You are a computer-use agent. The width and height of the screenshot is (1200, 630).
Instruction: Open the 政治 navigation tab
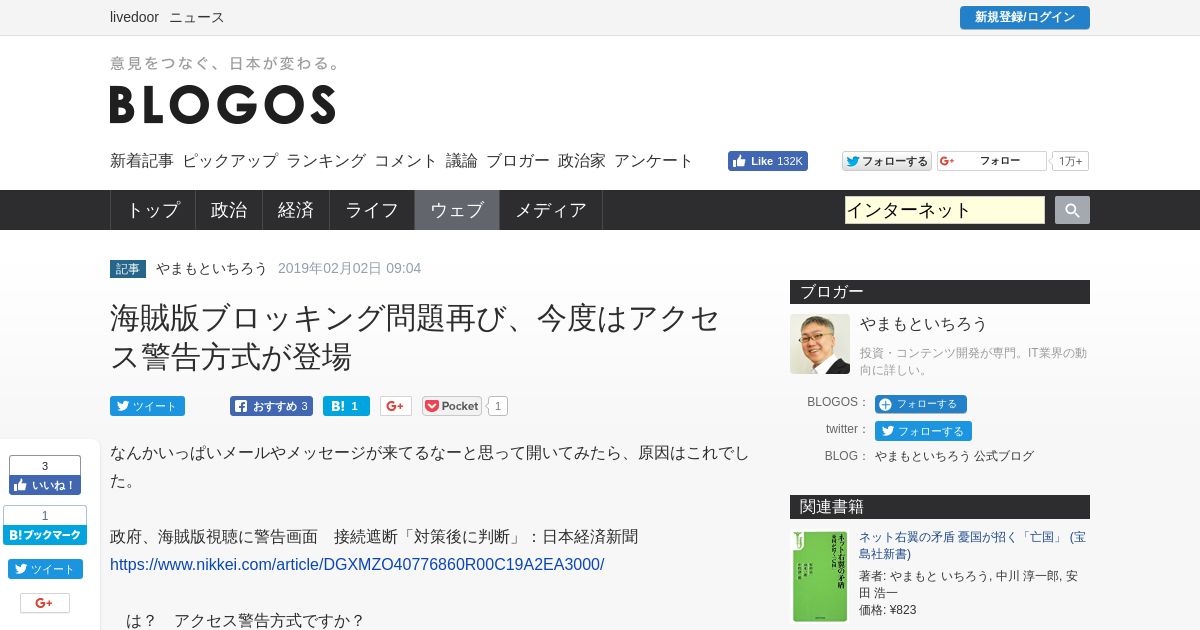[x=229, y=210]
